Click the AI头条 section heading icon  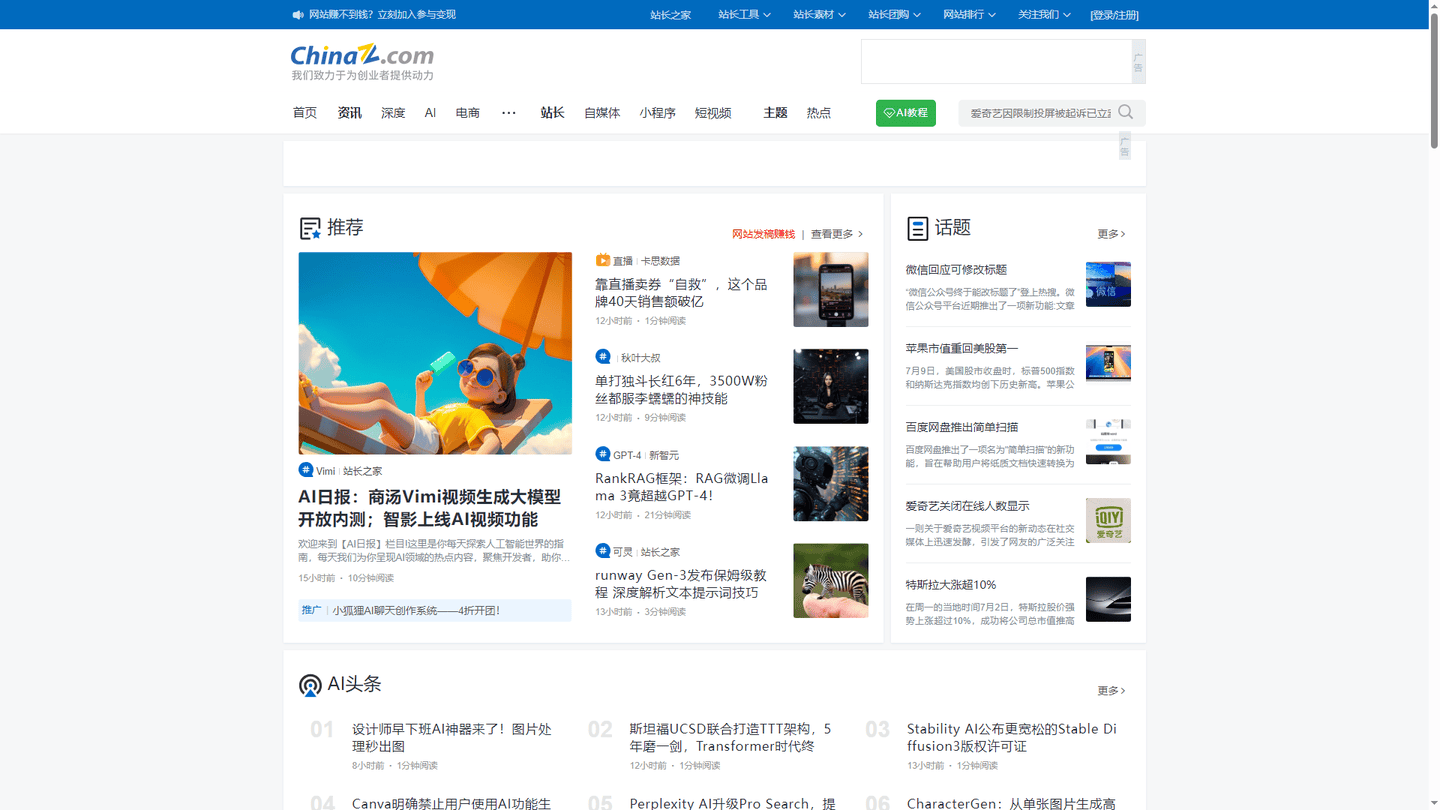pos(310,685)
